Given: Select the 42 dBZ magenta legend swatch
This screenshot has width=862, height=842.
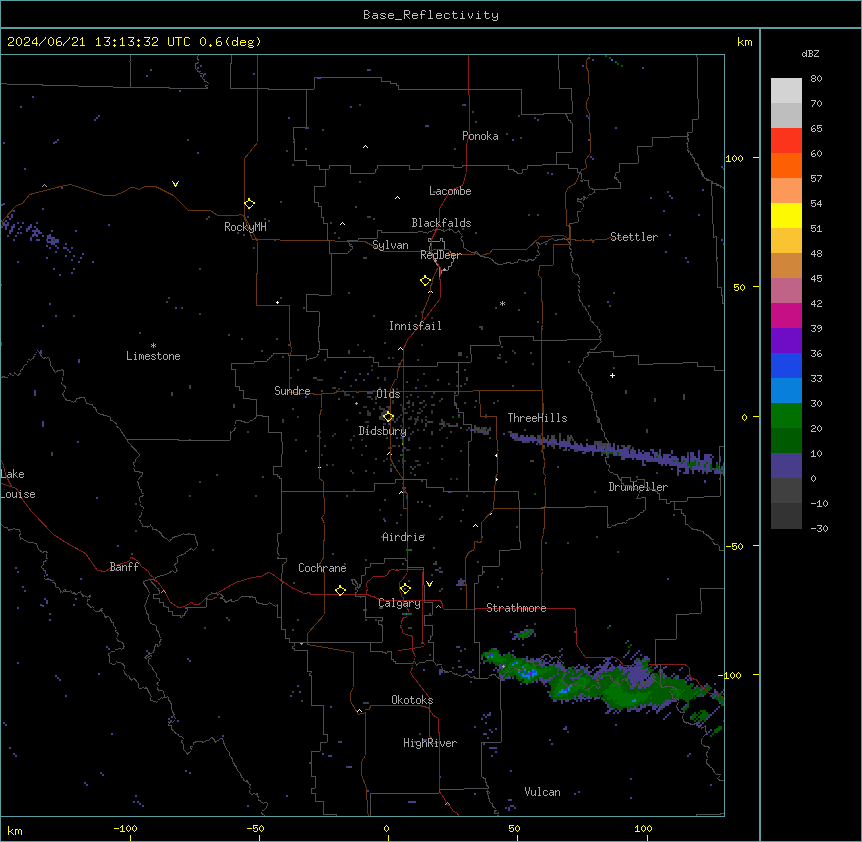Looking at the screenshot, I should click(x=786, y=315).
